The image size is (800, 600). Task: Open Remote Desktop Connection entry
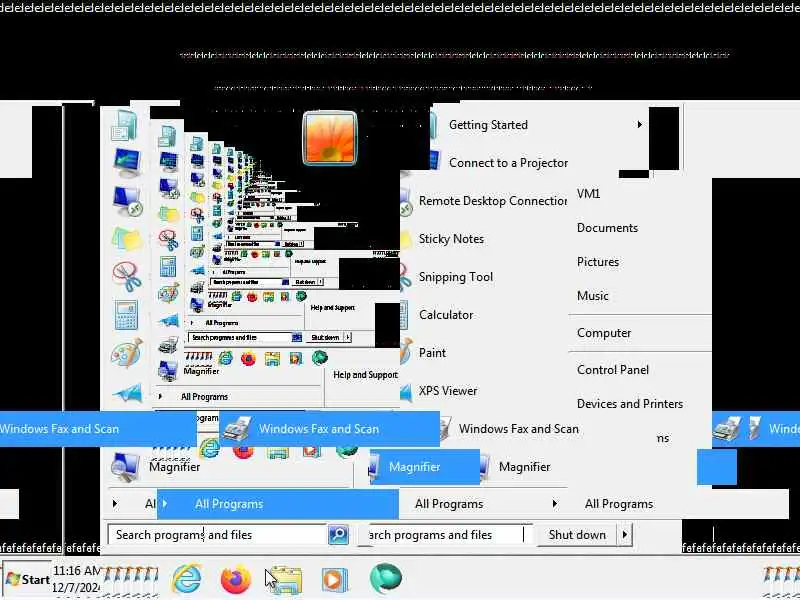[493, 201]
